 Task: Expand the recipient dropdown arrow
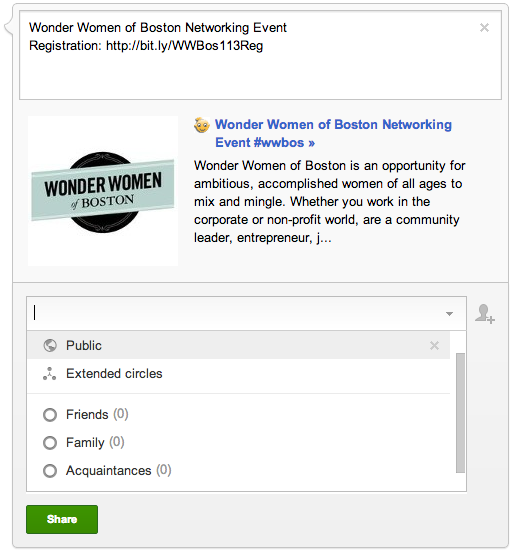pyautogui.click(x=449, y=314)
